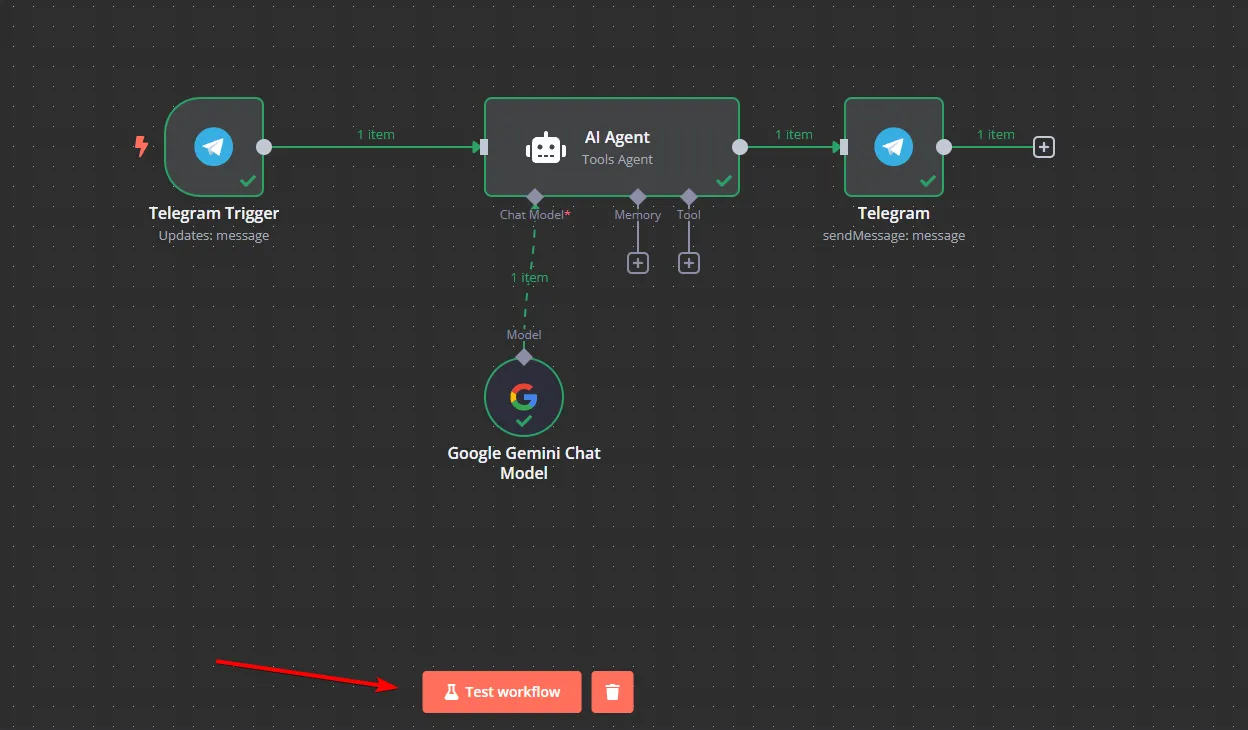Click the Chat Model diamond connector

coord(535,196)
